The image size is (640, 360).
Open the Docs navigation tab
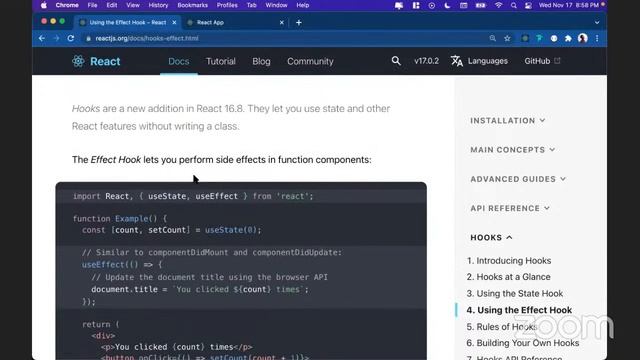coord(179,61)
